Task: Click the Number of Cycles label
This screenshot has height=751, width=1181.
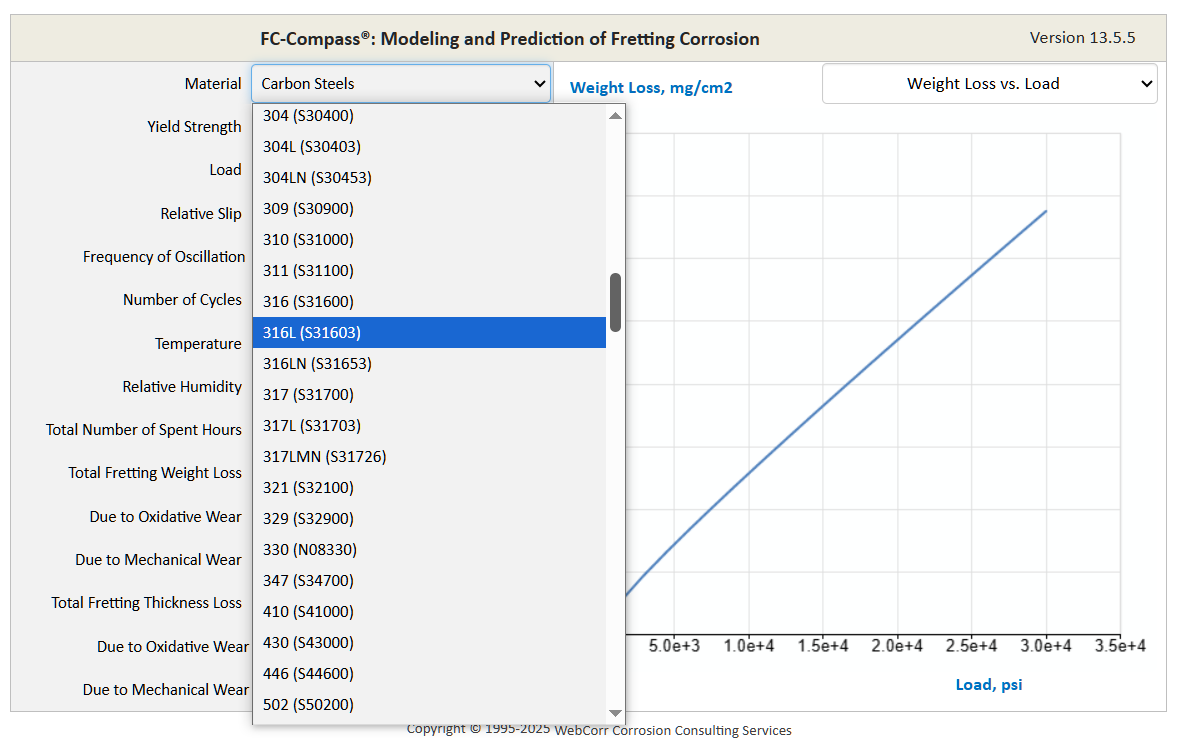Action: 182,300
